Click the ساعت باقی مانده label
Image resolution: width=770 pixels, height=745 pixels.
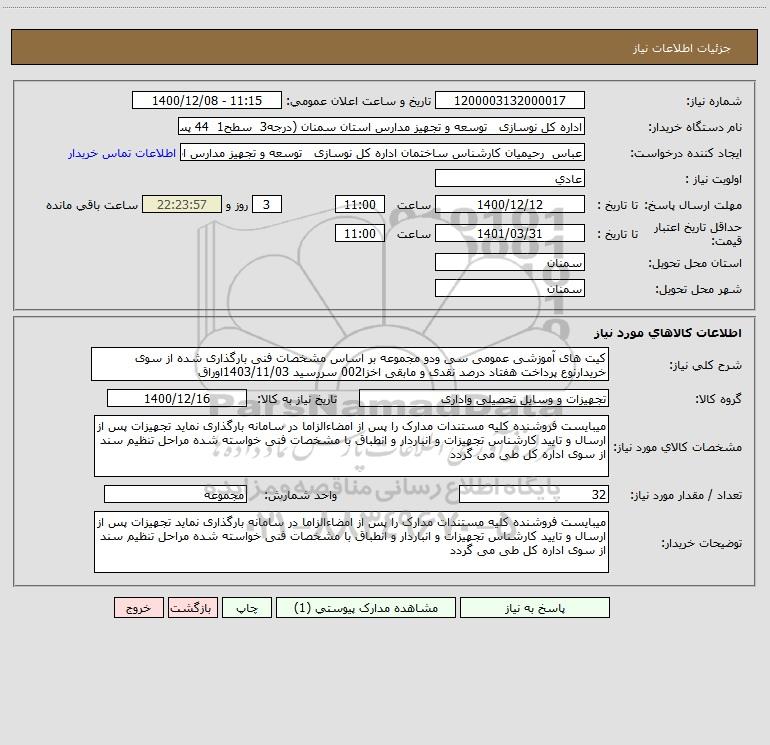point(92,205)
